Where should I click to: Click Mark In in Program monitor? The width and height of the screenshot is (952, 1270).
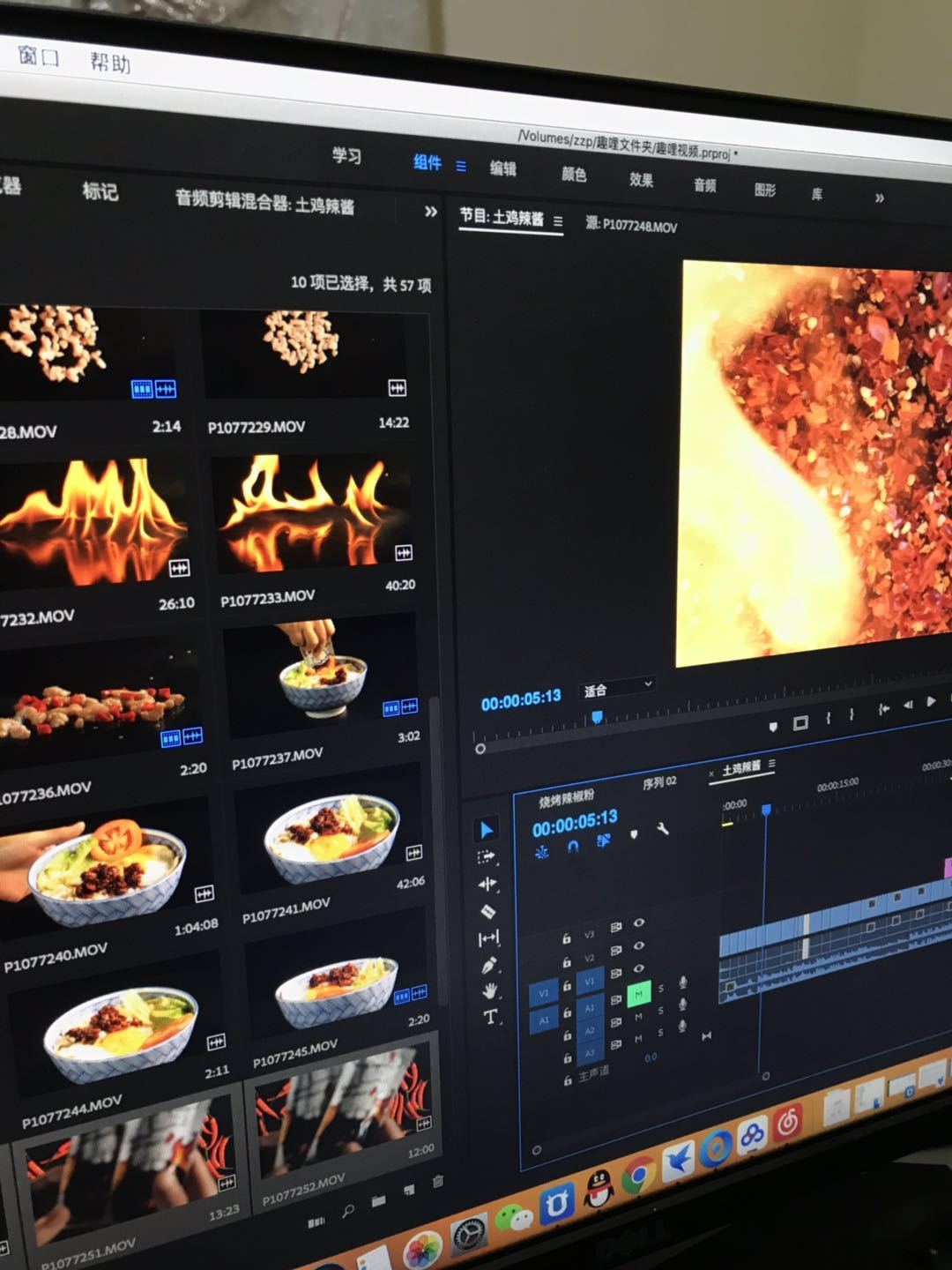coord(828,719)
